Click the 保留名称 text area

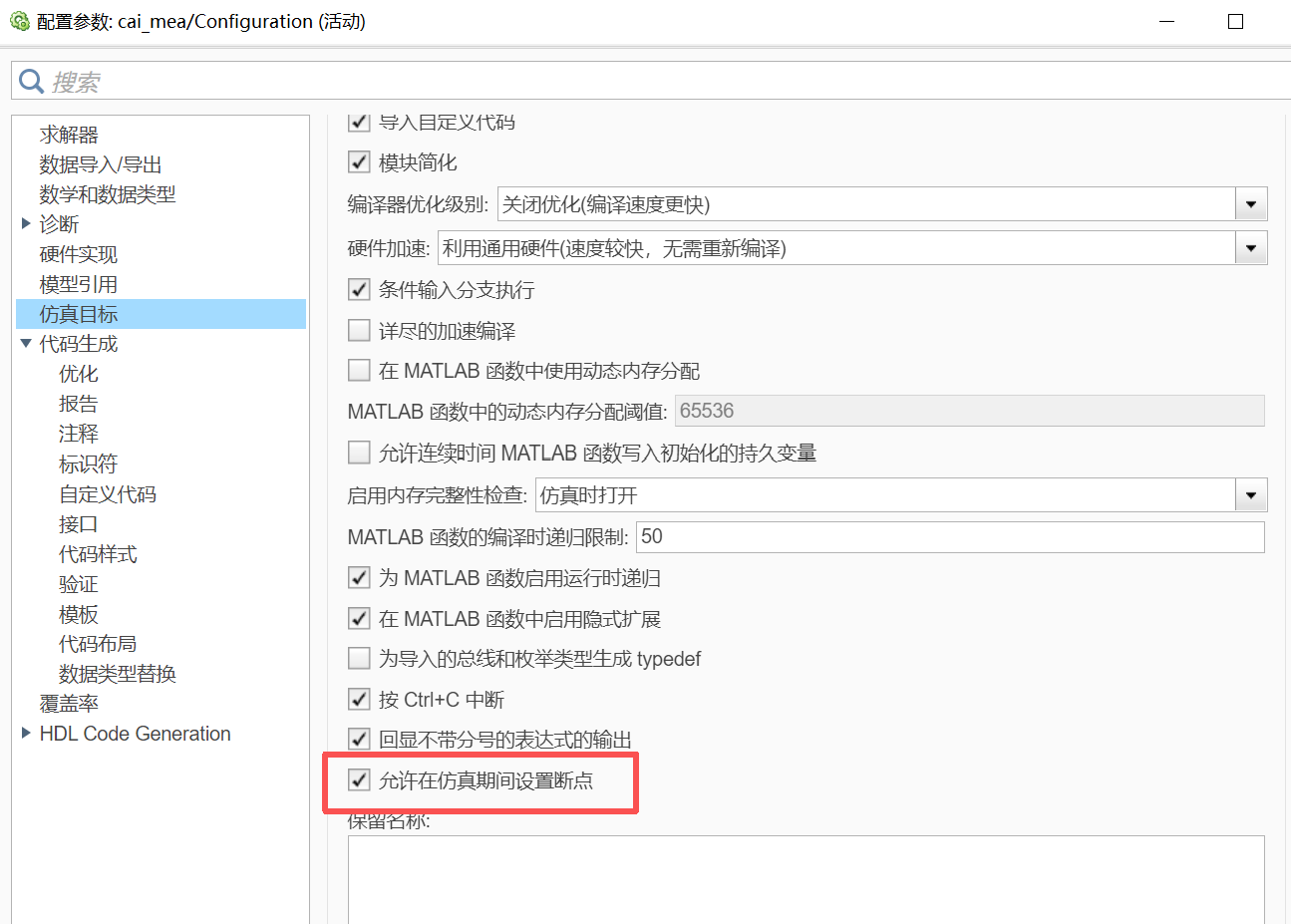click(806, 879)
